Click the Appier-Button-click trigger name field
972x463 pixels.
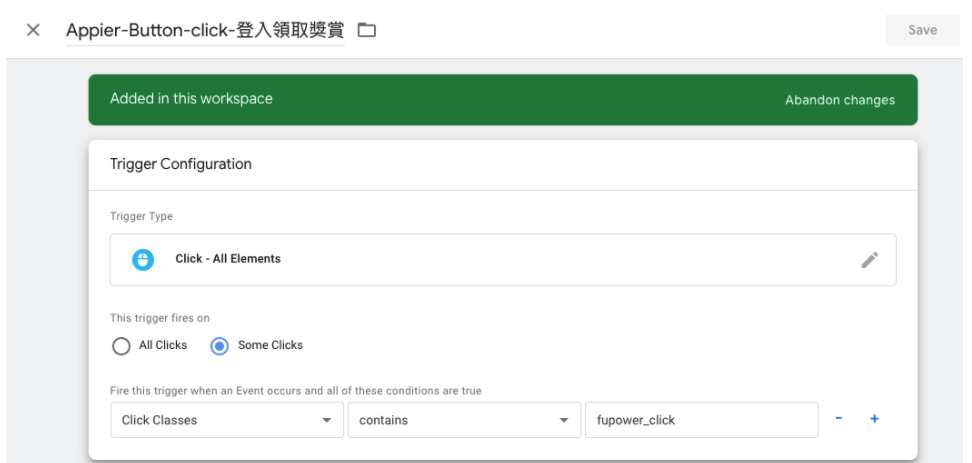(x=204, y=30)
